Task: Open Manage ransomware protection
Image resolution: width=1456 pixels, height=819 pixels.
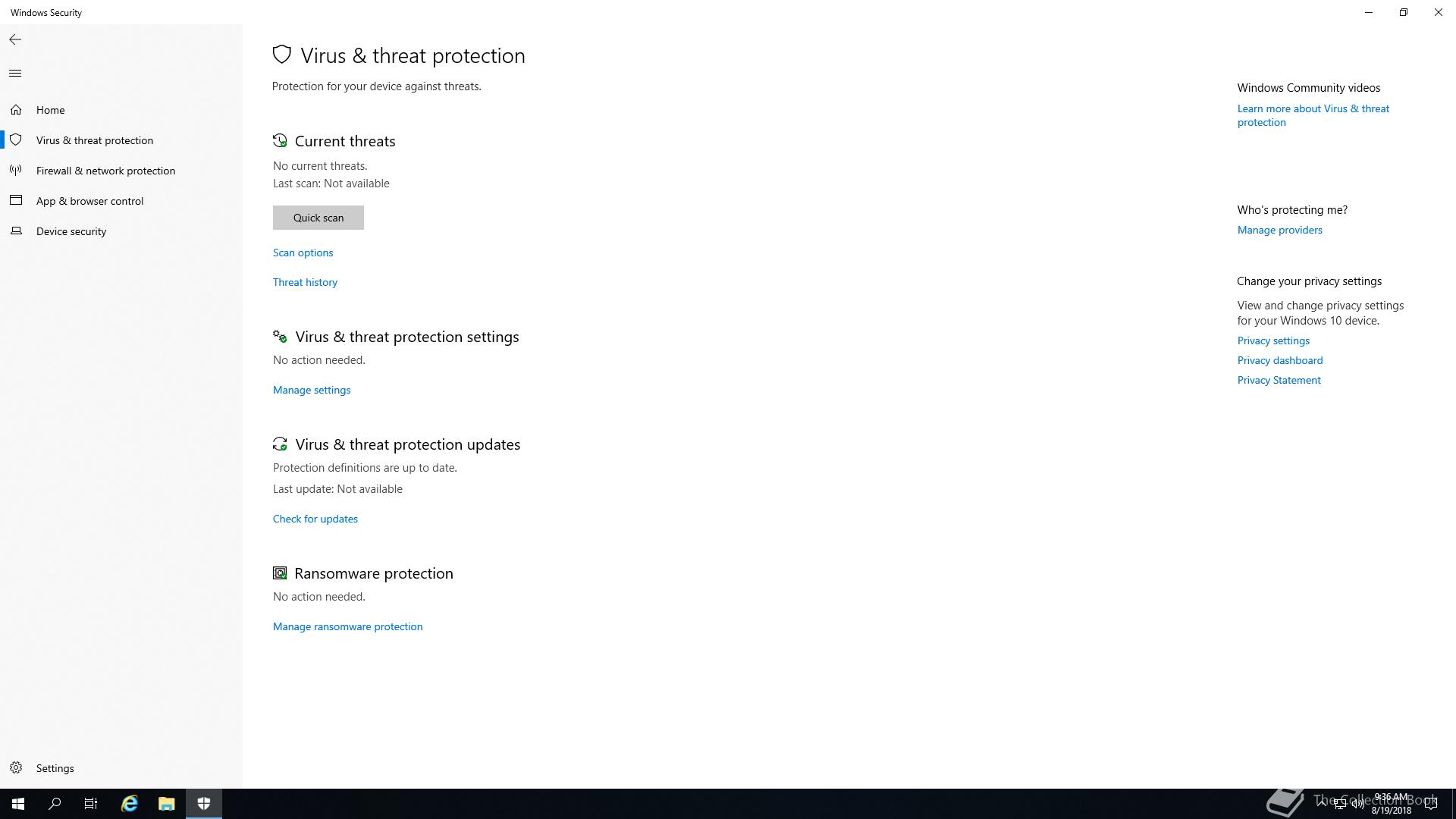Action: (348, 626)
